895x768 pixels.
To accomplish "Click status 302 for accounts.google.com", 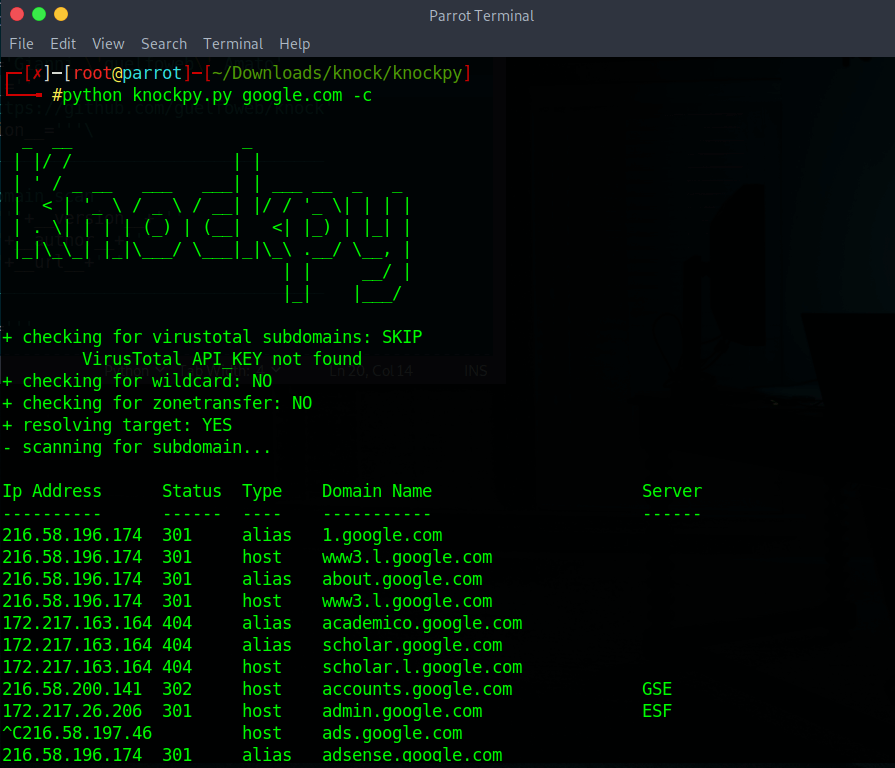I will [x=177, y=689].
